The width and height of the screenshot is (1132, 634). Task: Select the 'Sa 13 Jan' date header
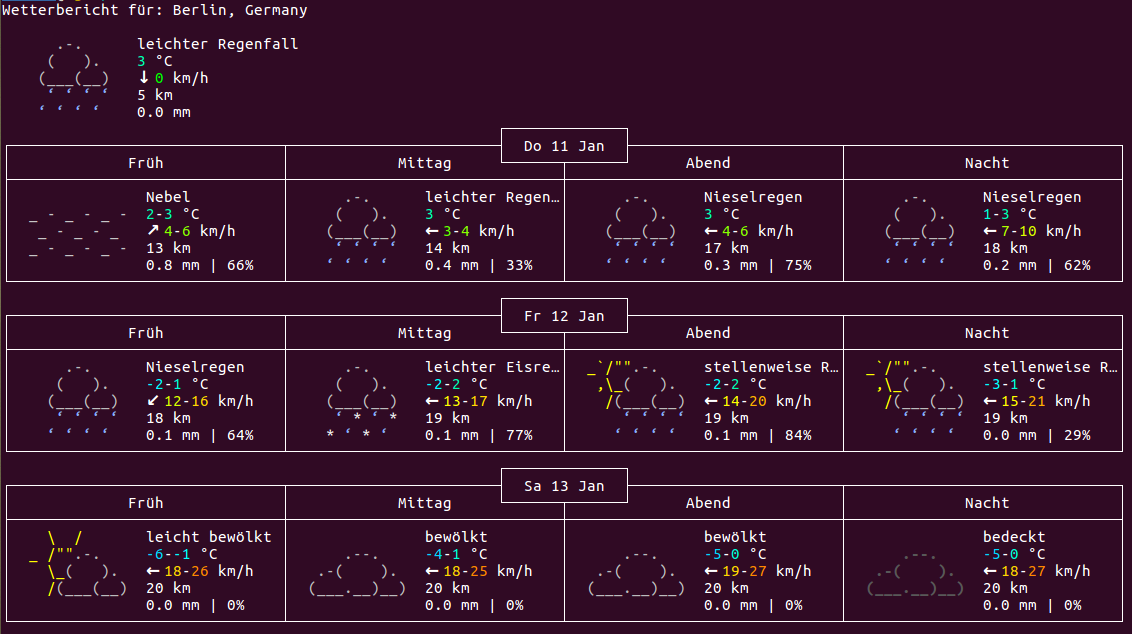pyautogui.click(x=564, y=486)
